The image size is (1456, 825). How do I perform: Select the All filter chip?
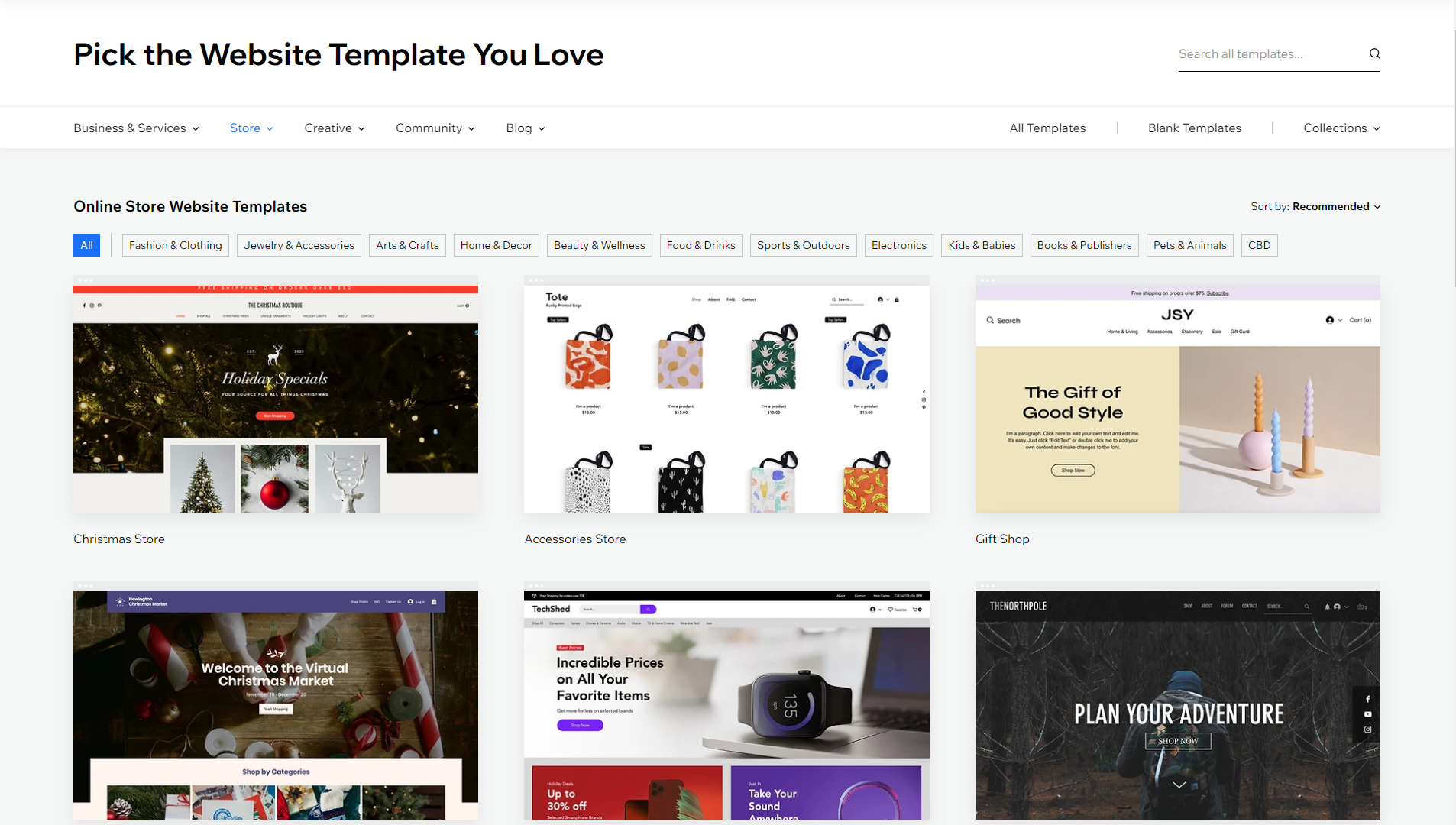click(x=86, y=245)
